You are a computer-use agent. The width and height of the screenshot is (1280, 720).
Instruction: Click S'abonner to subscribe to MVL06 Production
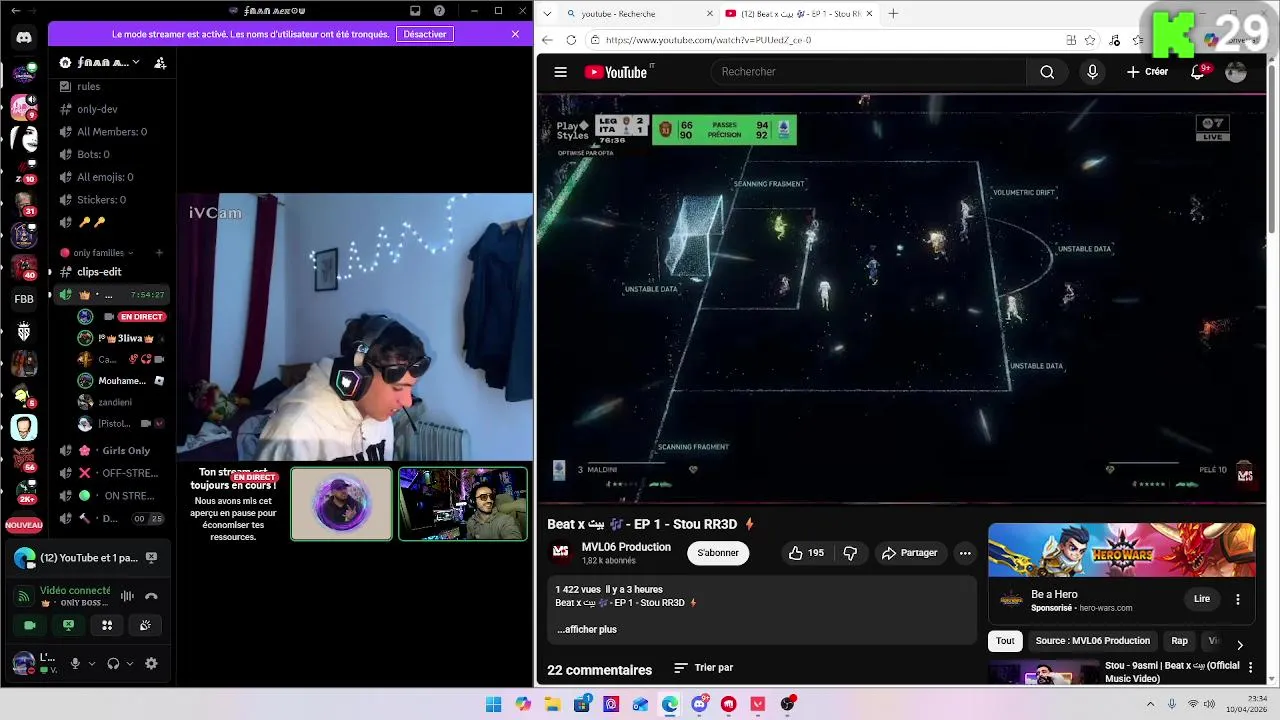(x=718, y=553)
